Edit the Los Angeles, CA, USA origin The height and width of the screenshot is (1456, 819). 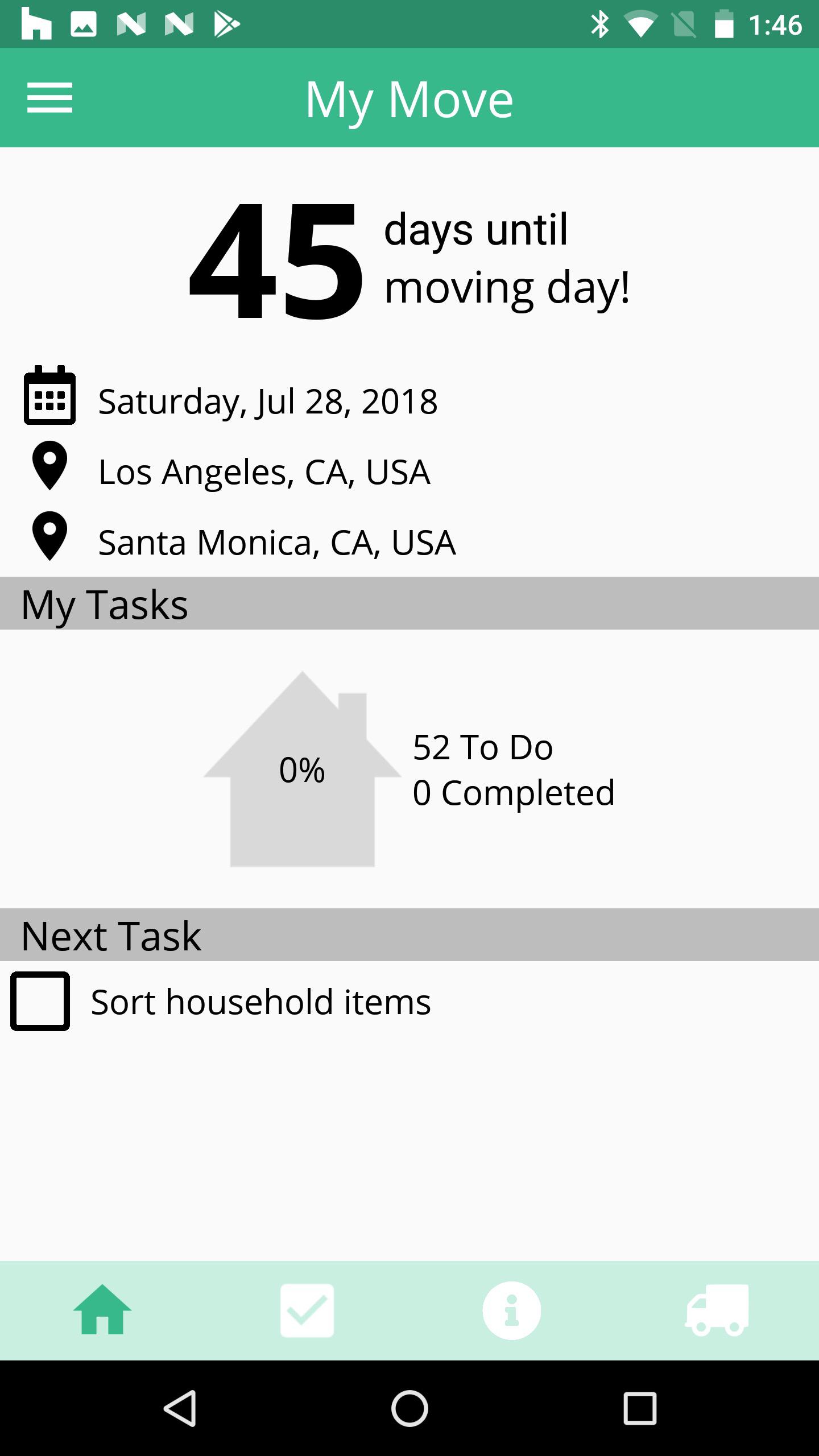click(x=264, y=472)
